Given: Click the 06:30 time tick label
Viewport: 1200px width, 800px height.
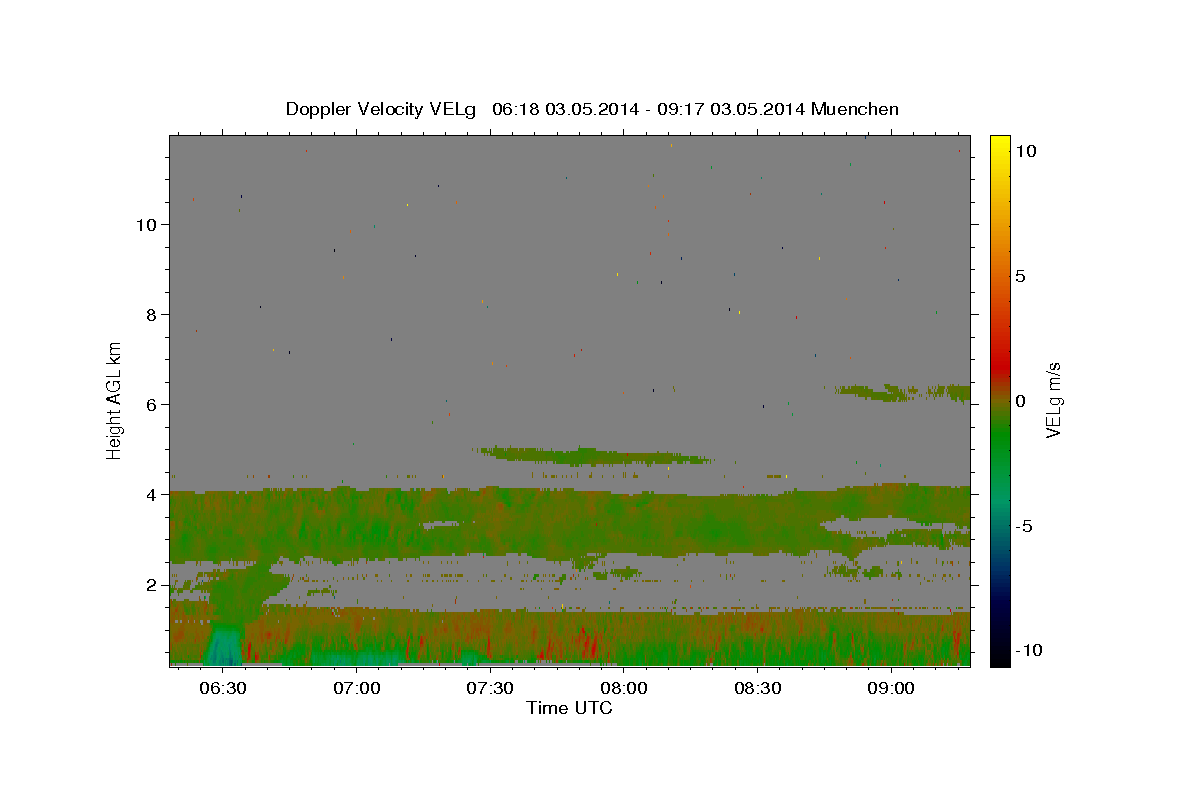Looking at the screenshot, I should (222, 688).
